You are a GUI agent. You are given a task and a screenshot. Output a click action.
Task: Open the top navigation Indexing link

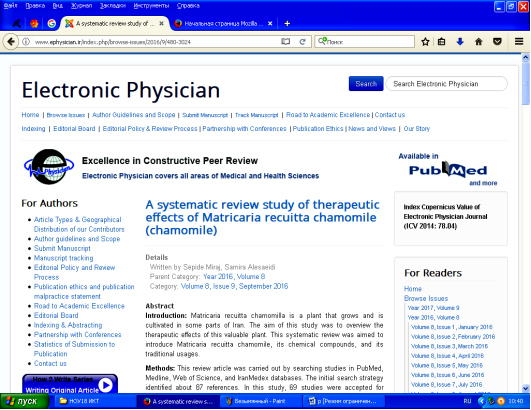pyautogui.click(x=33, y=129)
